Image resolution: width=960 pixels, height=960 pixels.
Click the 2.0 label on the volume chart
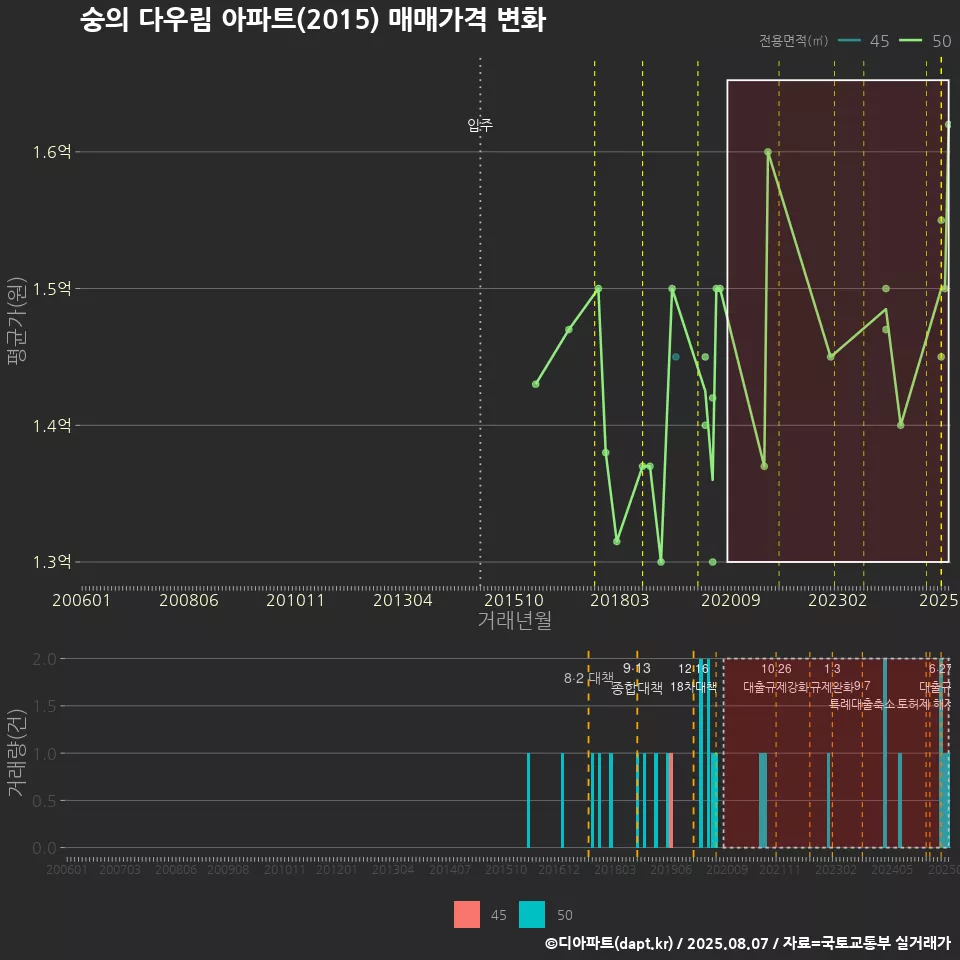pos(44,659)
